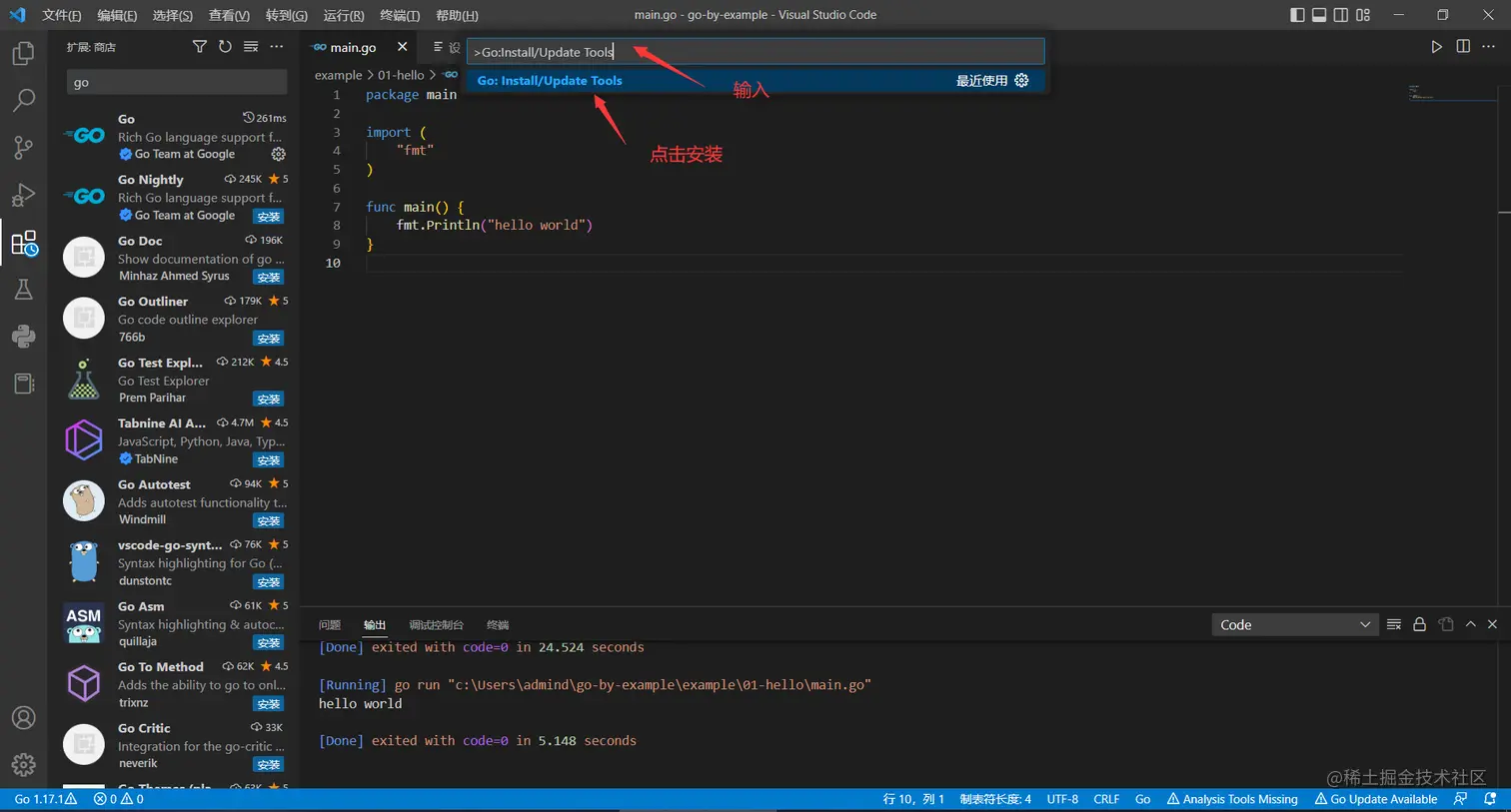Switch to the 问题 panel tab
The image size is (1511, 812).
tap(330, 625)
